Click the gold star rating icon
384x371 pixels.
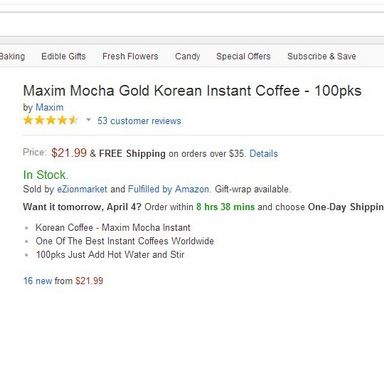[50, 120]
